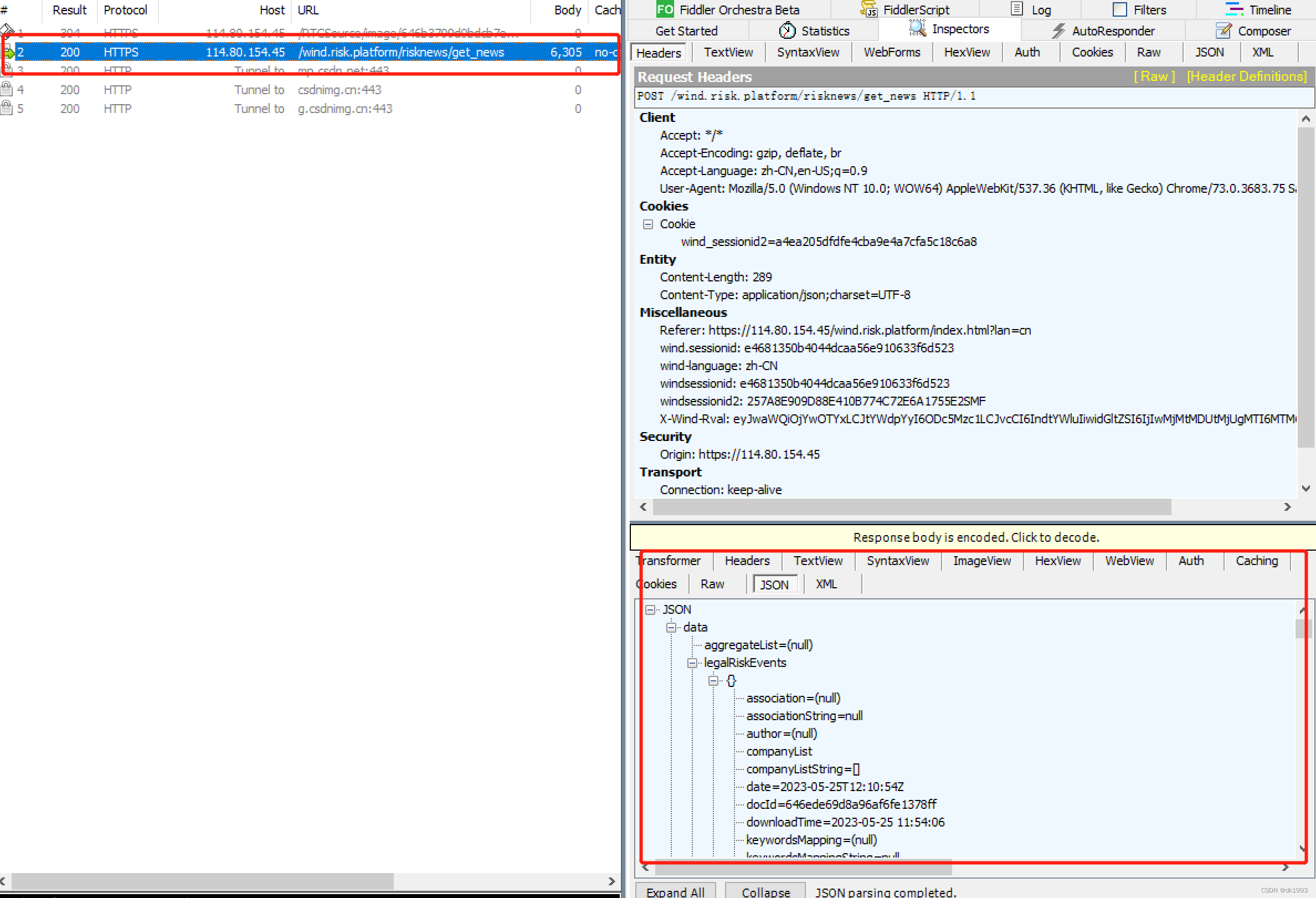
Task: Collapse the legalRiskEvents node
Action: 692,663
